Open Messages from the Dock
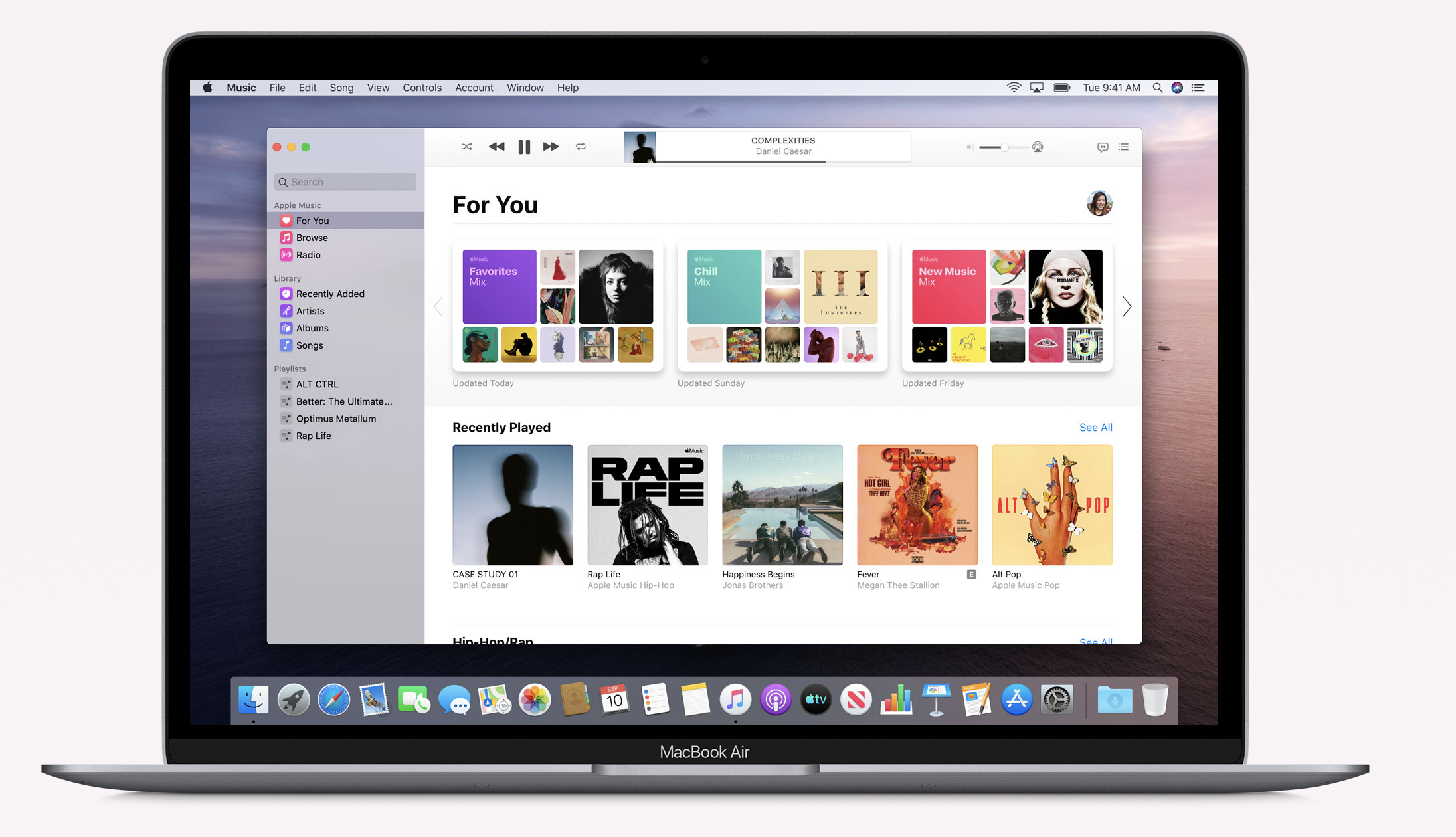The height and width of the screenshot is (837, 1456). coord(454,700)
